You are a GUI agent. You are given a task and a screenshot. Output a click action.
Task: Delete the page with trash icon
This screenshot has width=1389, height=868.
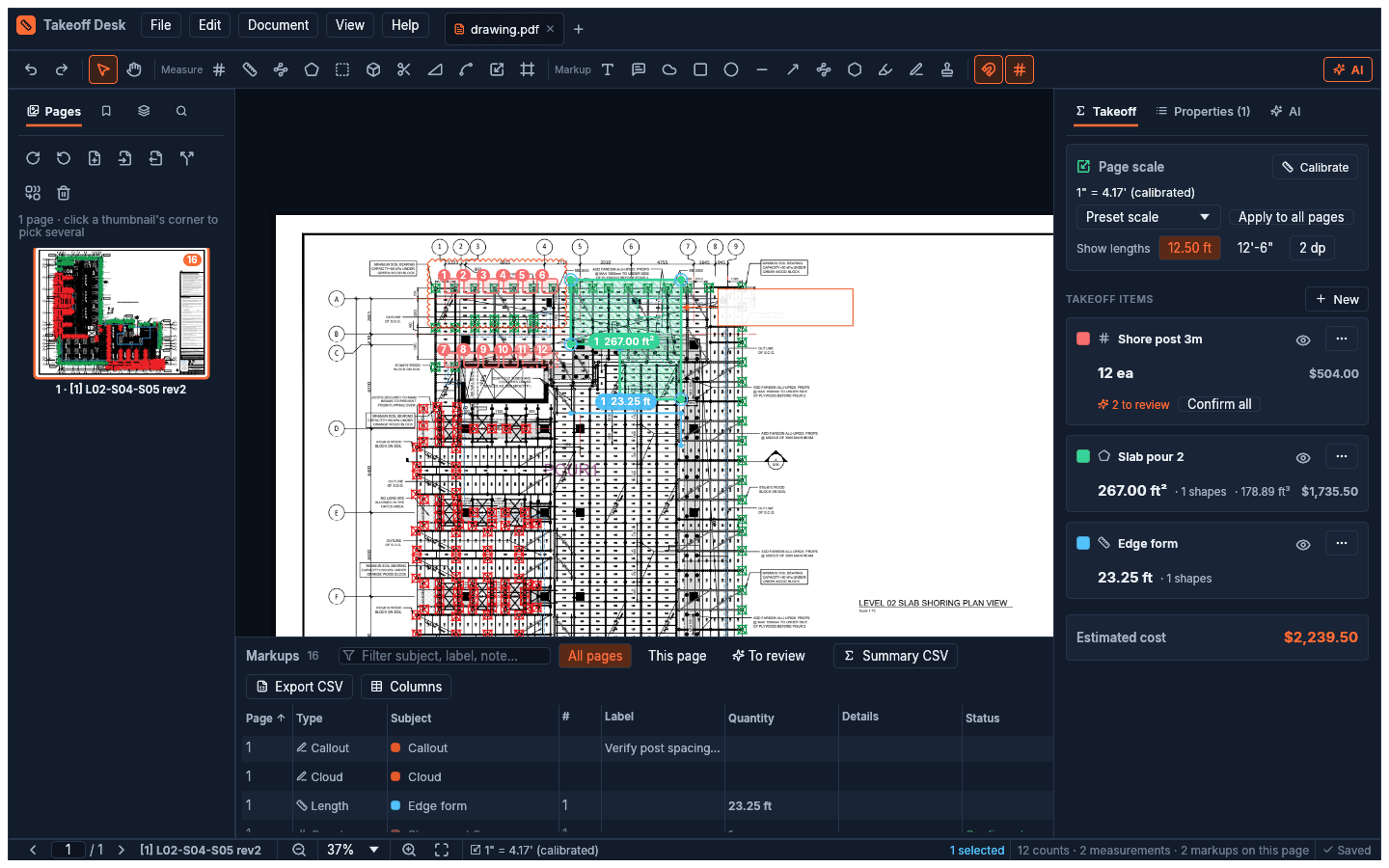coord(64,193)
